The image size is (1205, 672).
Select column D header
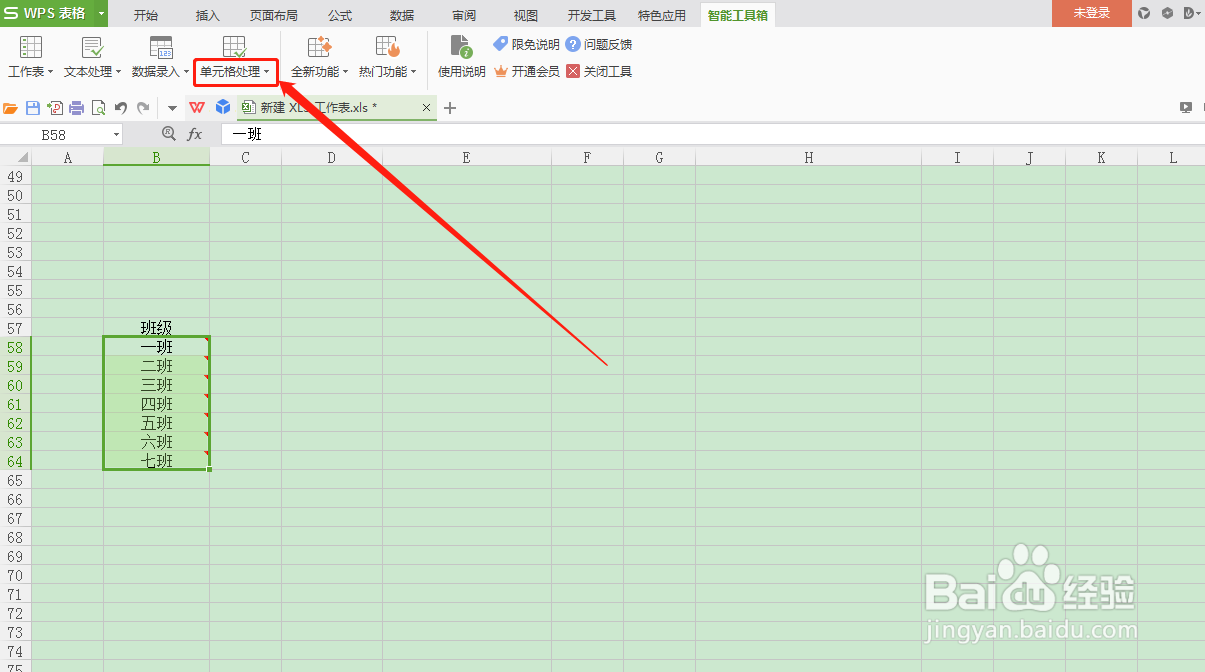(332, 157)
